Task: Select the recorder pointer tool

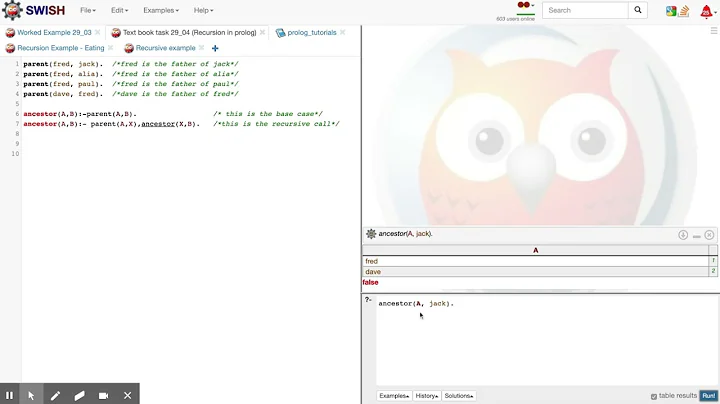Action: pos(31,395)
